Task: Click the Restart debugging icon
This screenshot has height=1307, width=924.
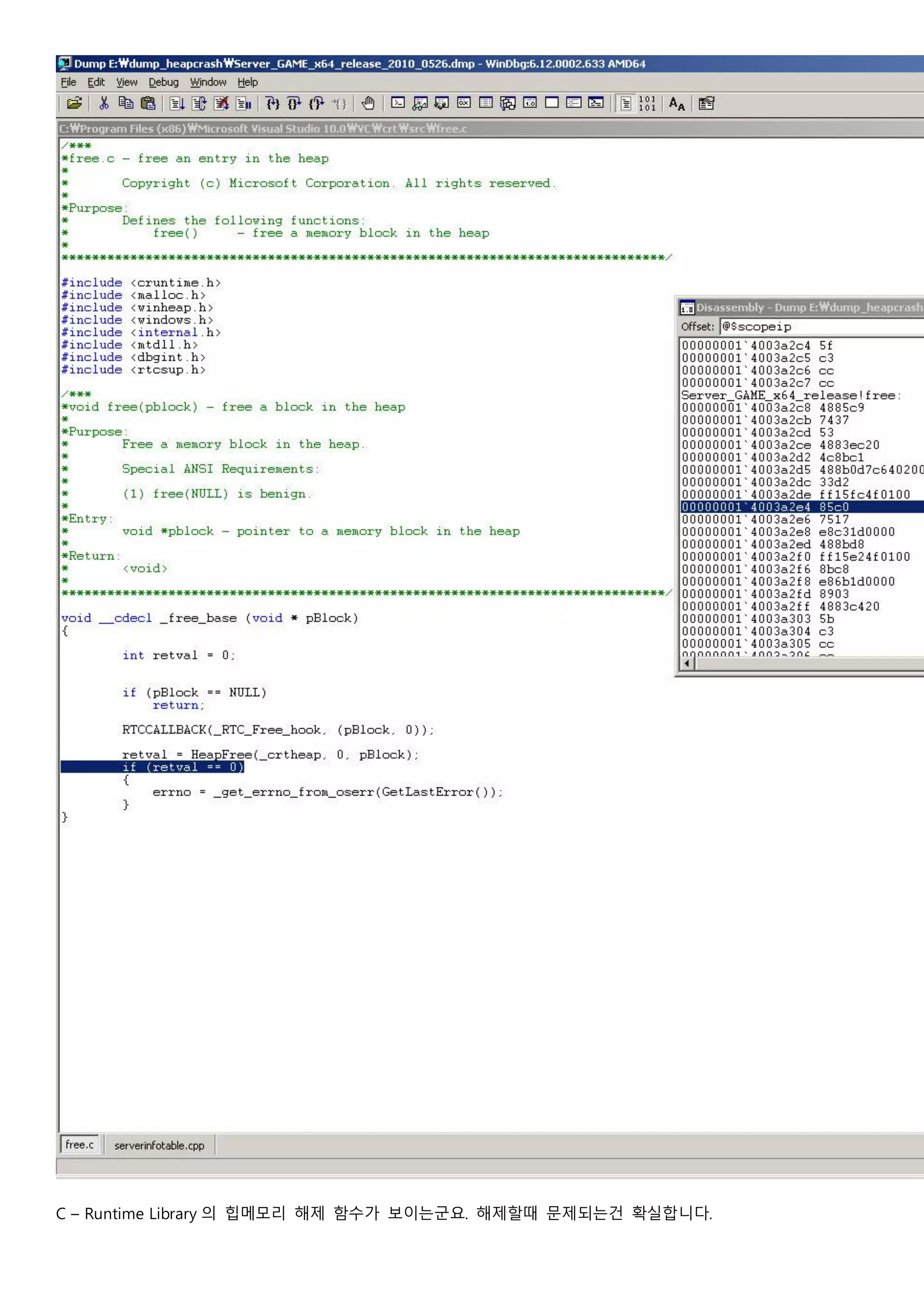Action: [199, 103]
